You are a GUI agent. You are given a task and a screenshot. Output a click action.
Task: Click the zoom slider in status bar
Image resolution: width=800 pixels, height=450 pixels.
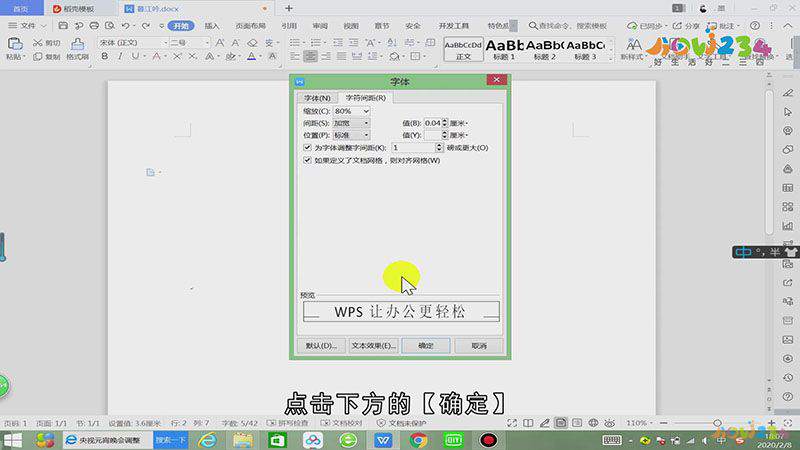tap(717, 423)
